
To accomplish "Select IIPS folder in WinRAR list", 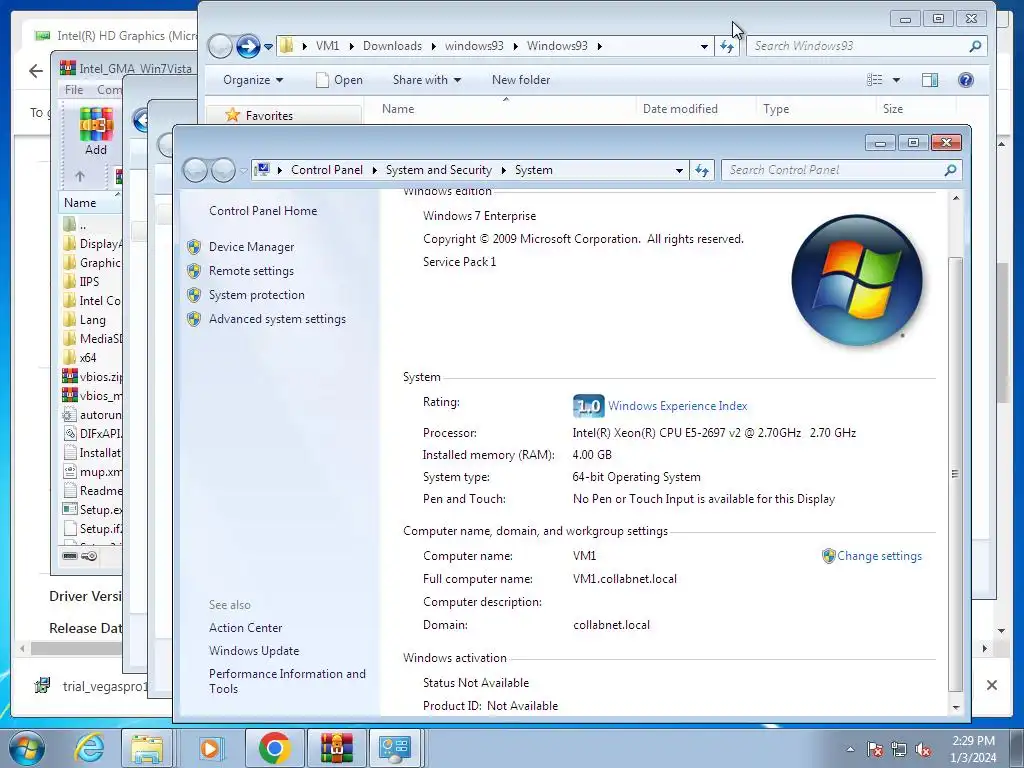I will tap(89, 282).
